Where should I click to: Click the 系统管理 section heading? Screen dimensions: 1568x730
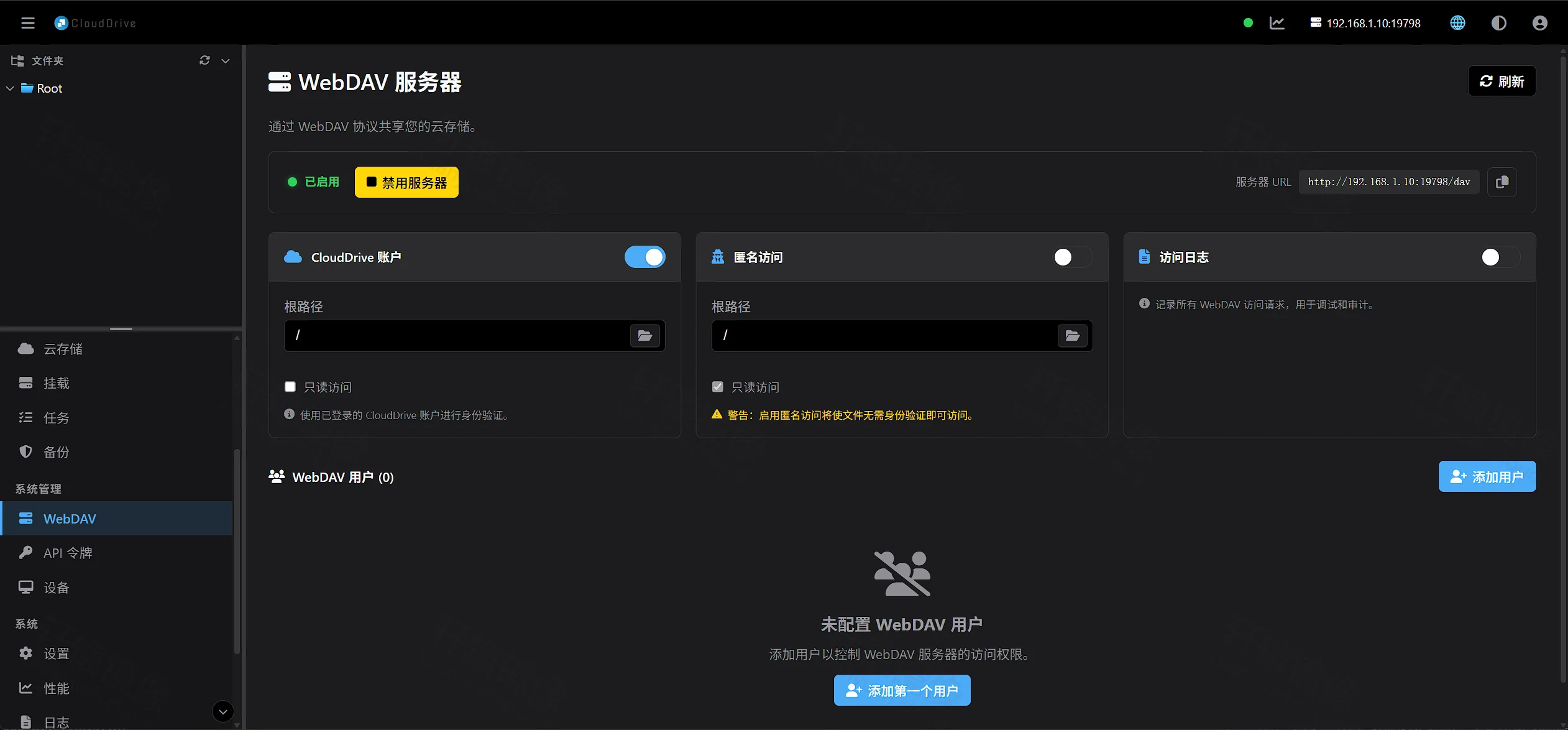[39, 489]
